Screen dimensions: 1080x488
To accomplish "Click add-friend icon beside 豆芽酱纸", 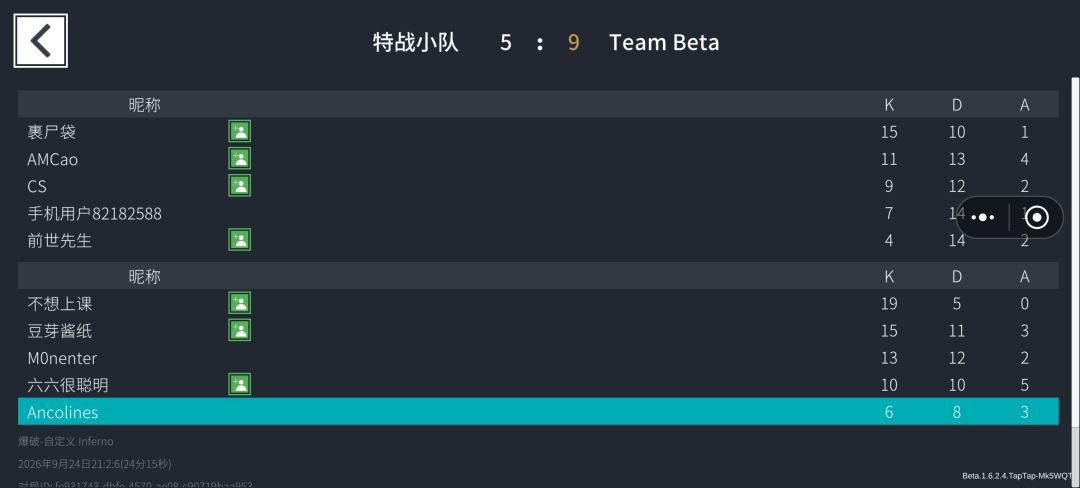I will [x=240, y=330].
